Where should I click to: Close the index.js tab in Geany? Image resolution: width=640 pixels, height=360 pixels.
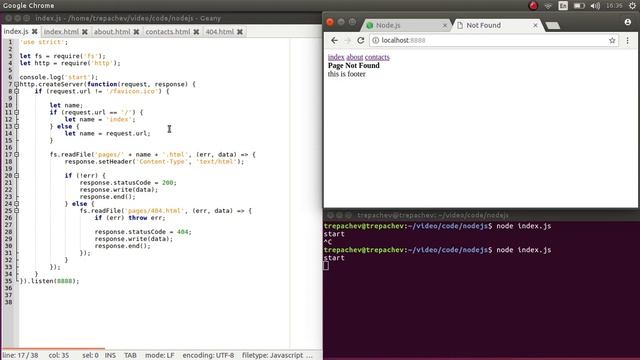coord(35,31)
